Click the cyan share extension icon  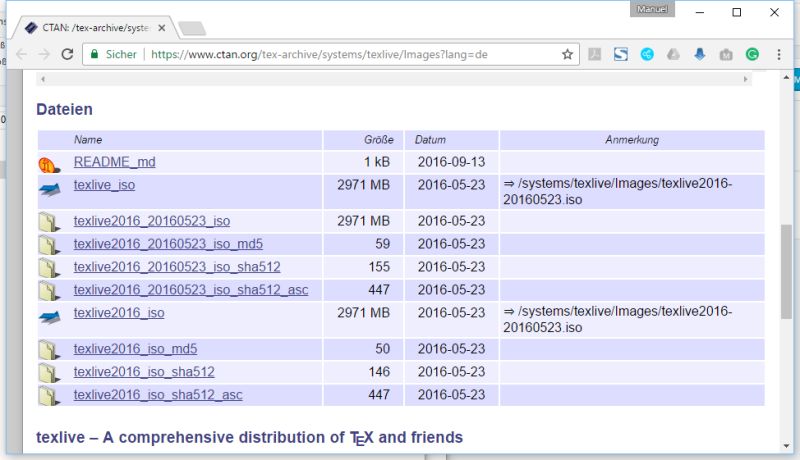647,54
